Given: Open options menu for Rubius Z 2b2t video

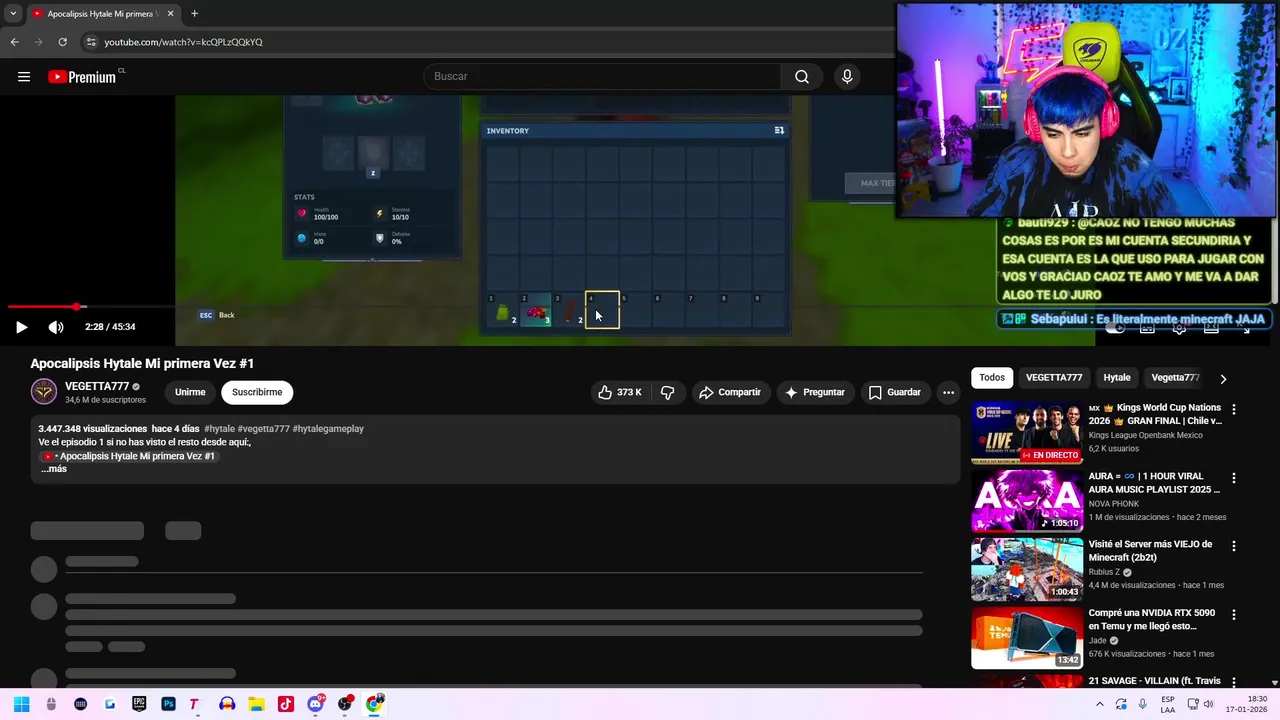Looking at the screenshot, I should (1234, 546).
